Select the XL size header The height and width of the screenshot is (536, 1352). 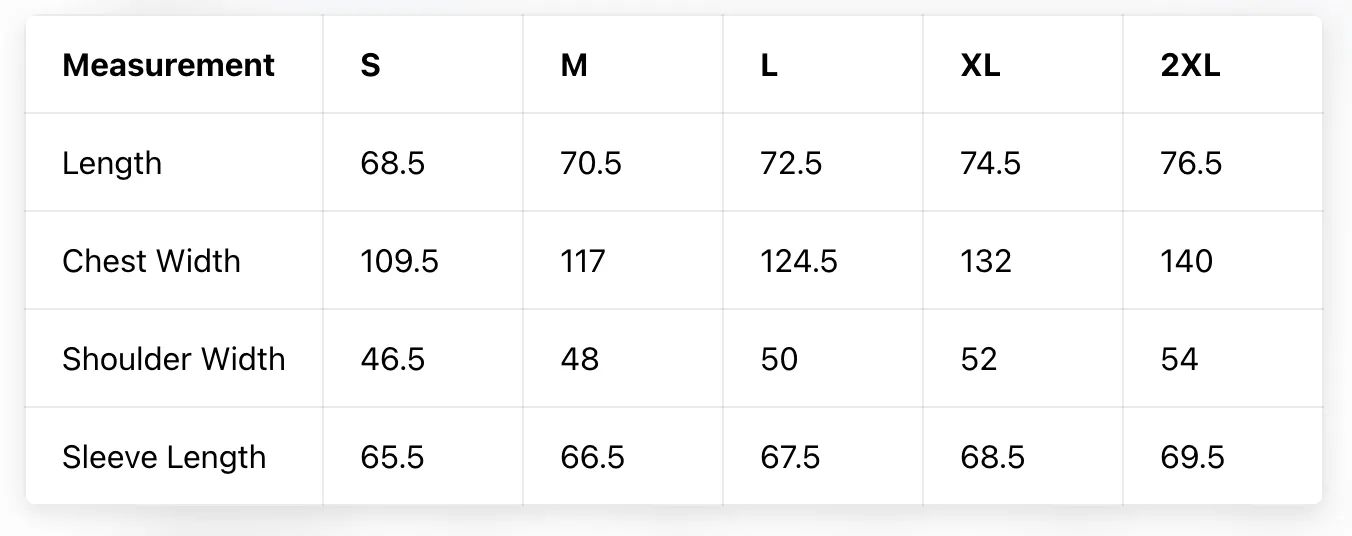[980, 65]
